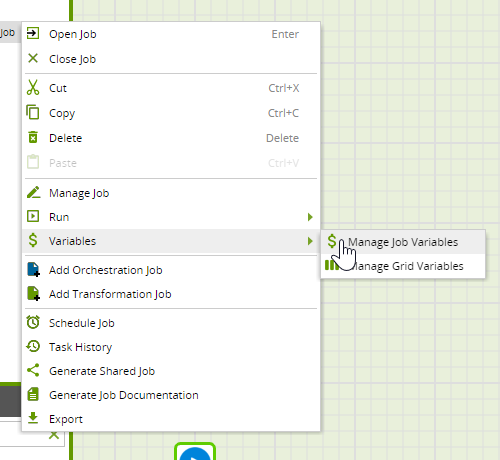Select Open Job from context menu
This screenshot has width=500, height=460.
tap(171, 34)
